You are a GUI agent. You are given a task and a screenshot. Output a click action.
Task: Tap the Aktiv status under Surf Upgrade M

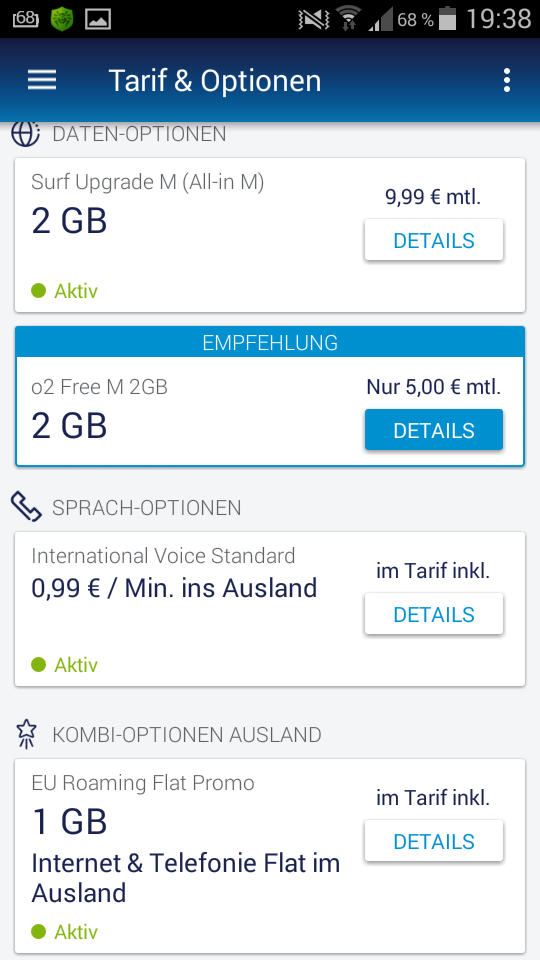pyautogui.click(x=65, y=290)
